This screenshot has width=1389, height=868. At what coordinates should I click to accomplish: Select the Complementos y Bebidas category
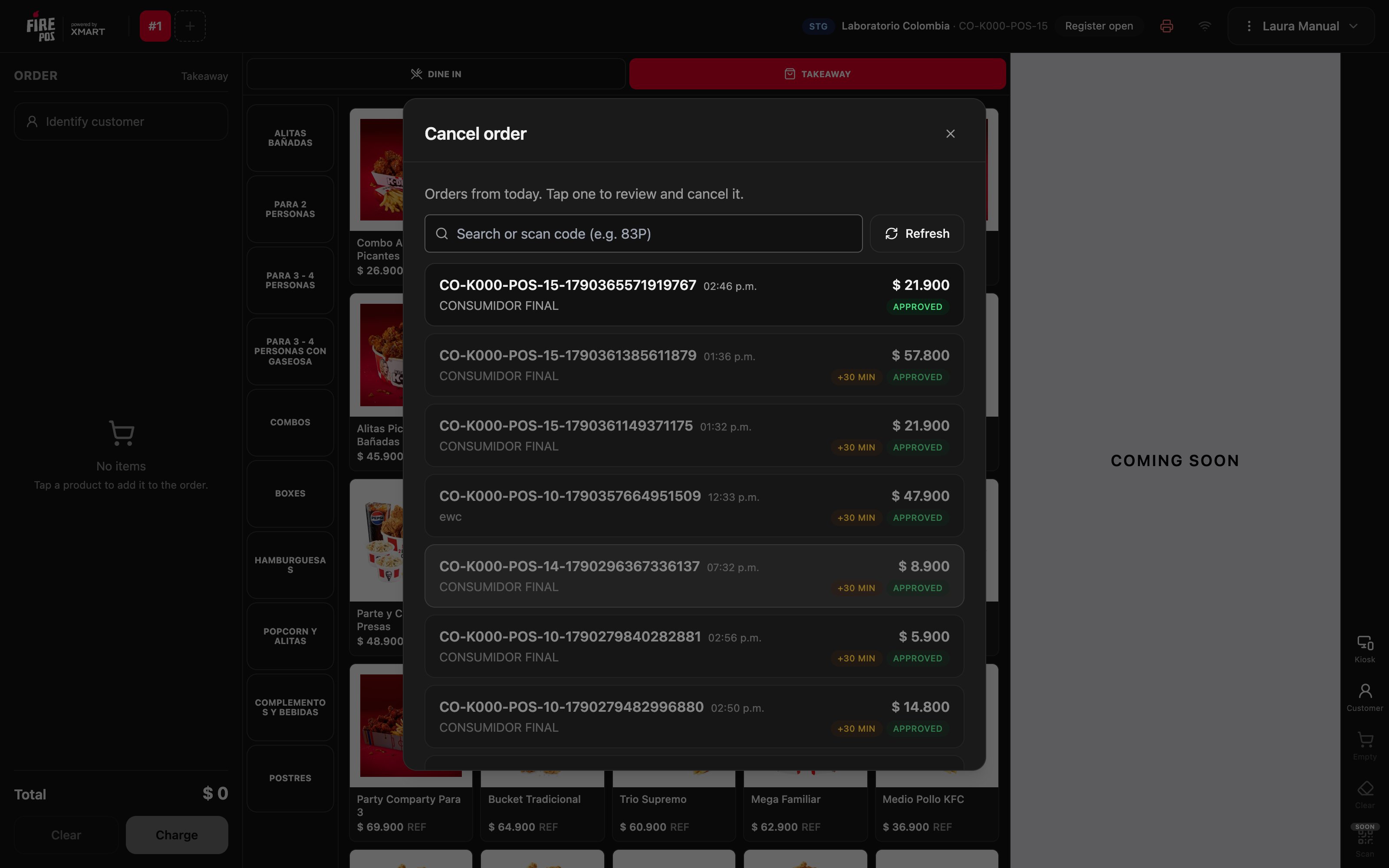(x=290, y=707)
